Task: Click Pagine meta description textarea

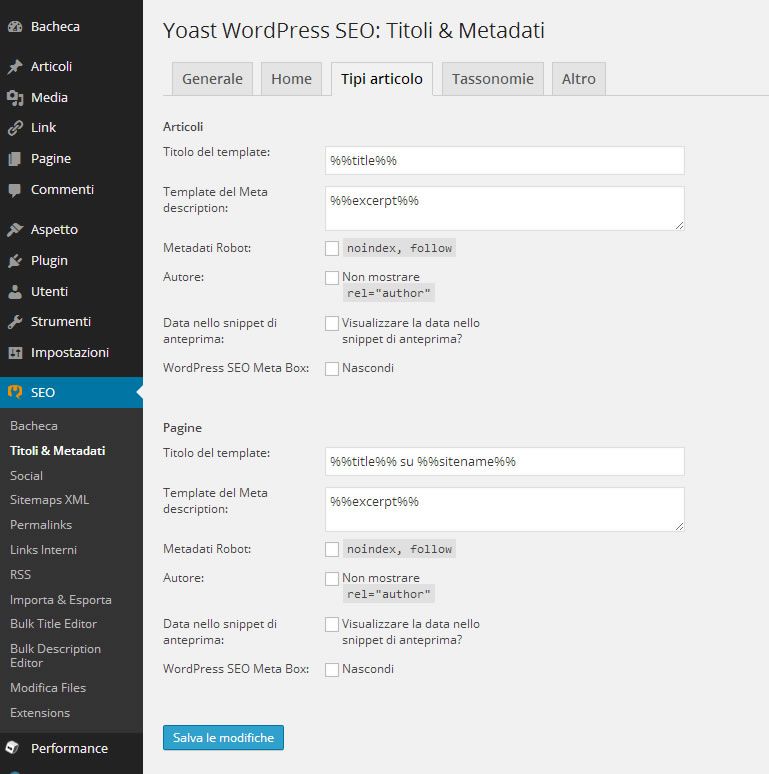Action: coord(504,509)
